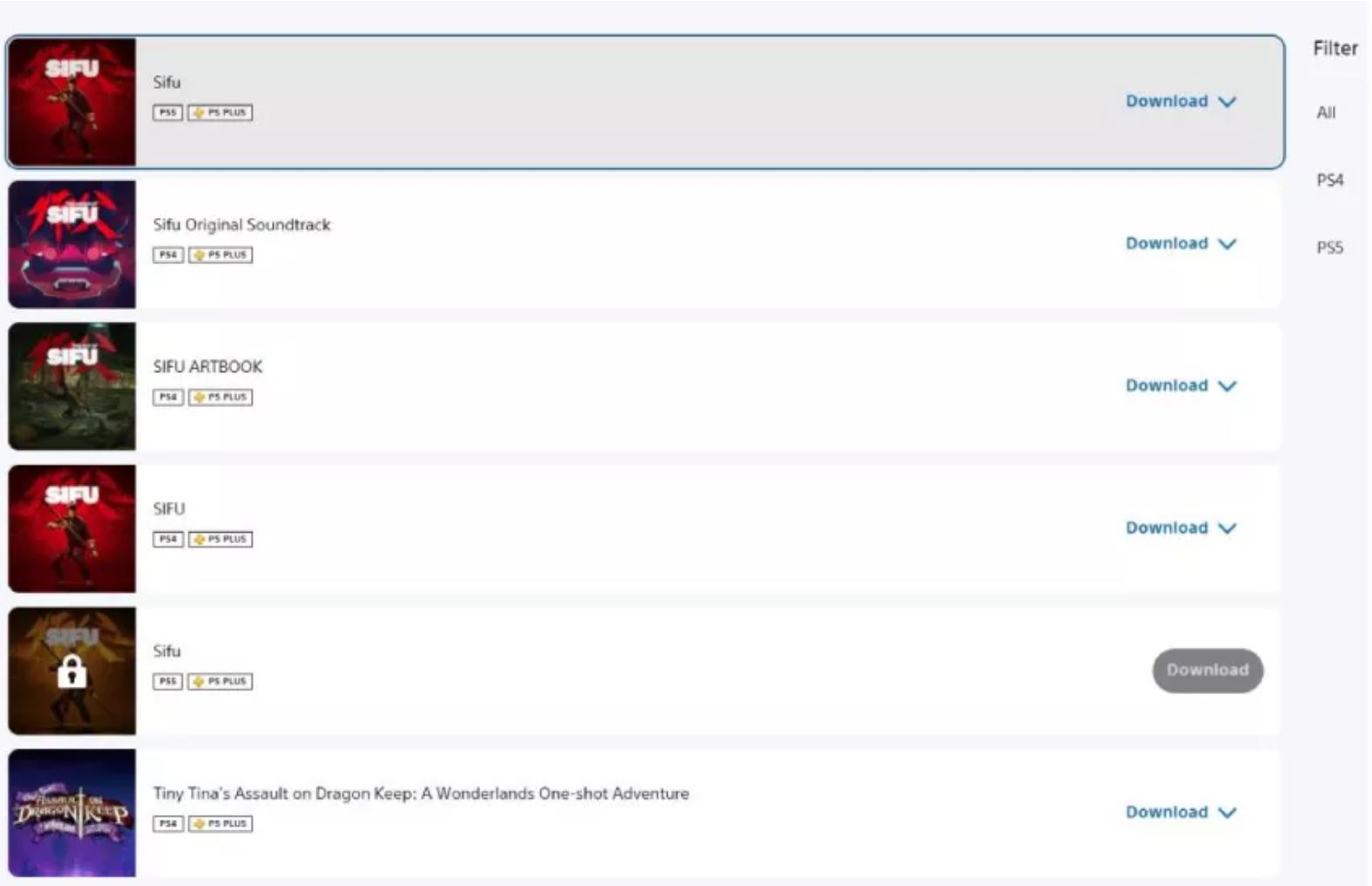Click the Sifu Original Soundtrack cover art
This screenshot has width=1372, height=886.
72,244
